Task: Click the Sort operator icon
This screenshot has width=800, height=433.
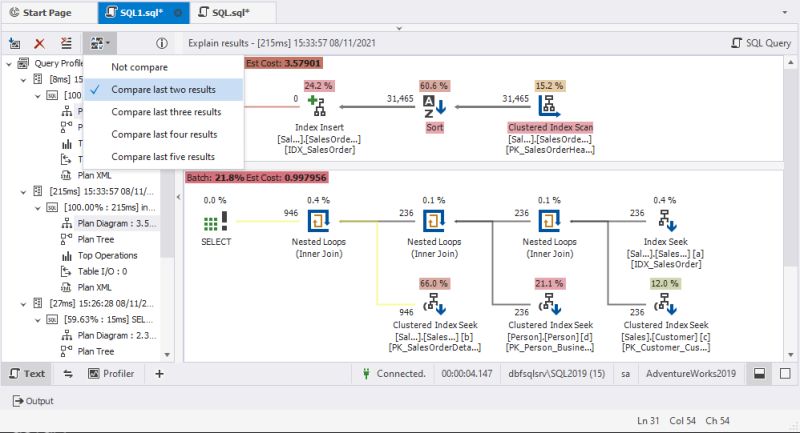Action: point(434,107)
